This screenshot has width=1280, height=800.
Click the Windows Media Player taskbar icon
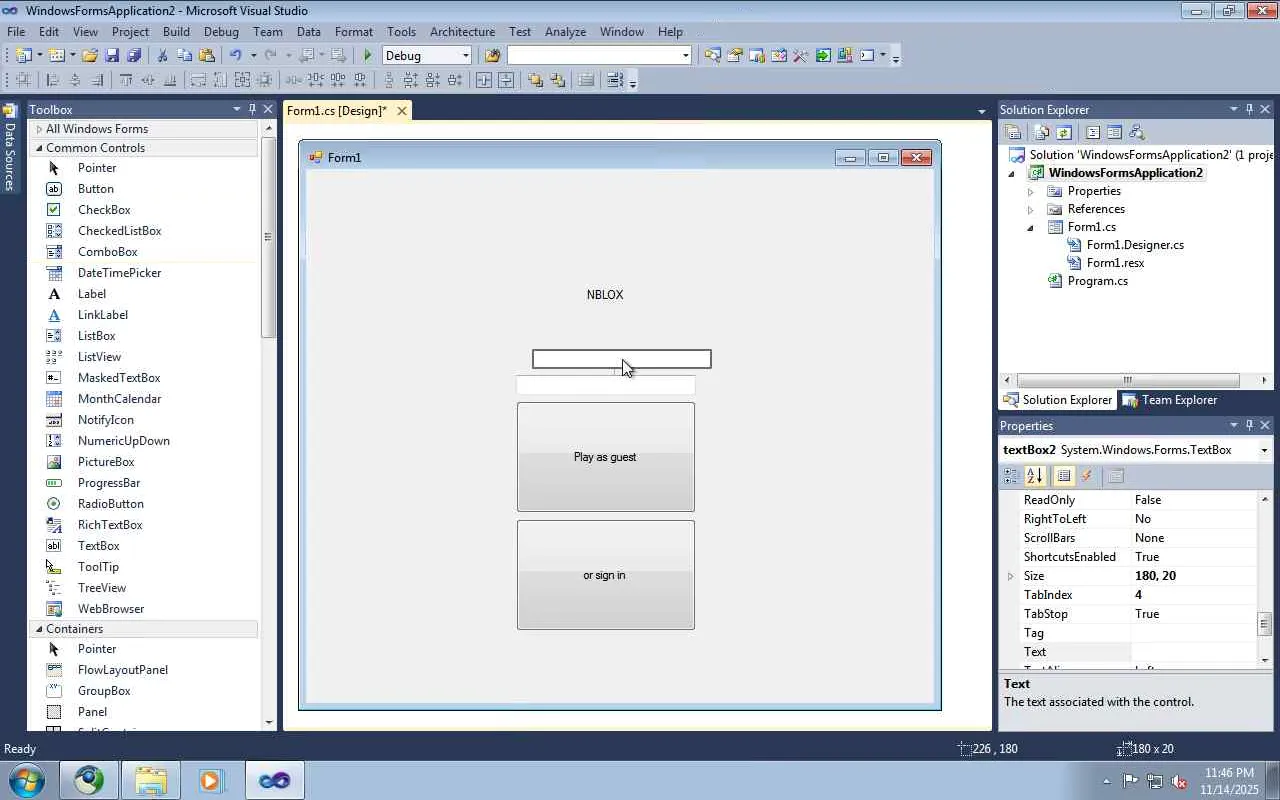pos(211,780)
